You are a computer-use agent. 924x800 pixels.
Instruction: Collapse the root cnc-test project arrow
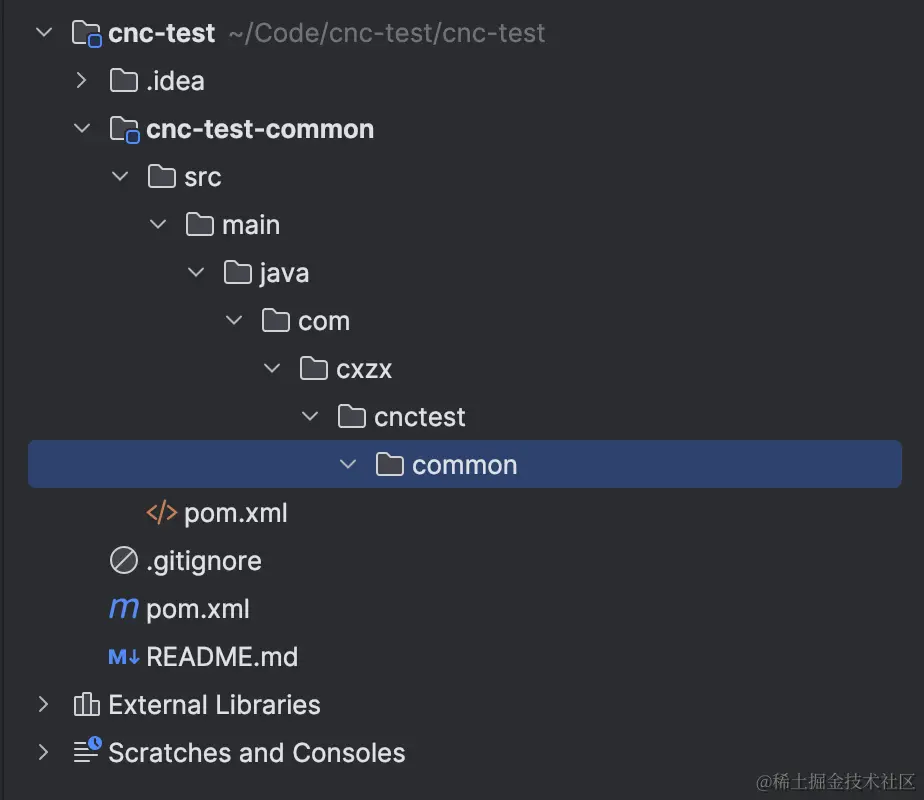coord(43,33)
